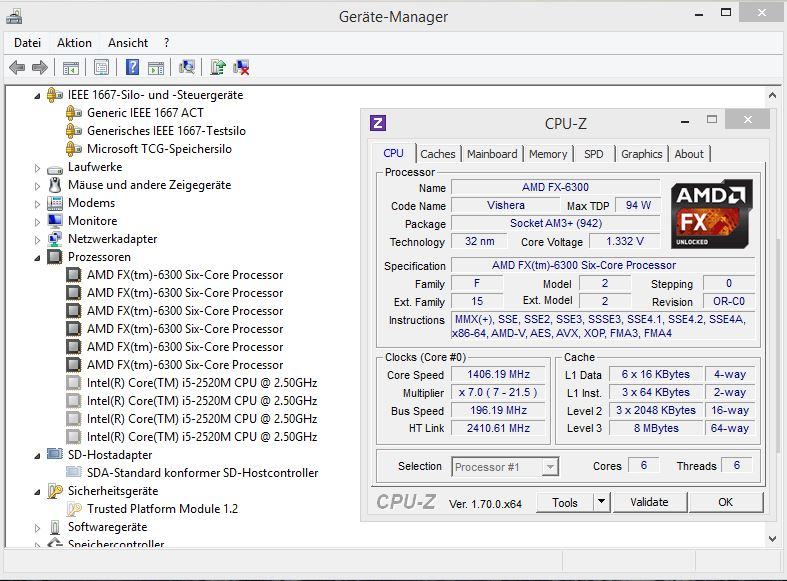The width and height of the screenshot is (787, 581).
Task: Click the Core Speed value 1406.19 MHz
Action: [498, 374]
